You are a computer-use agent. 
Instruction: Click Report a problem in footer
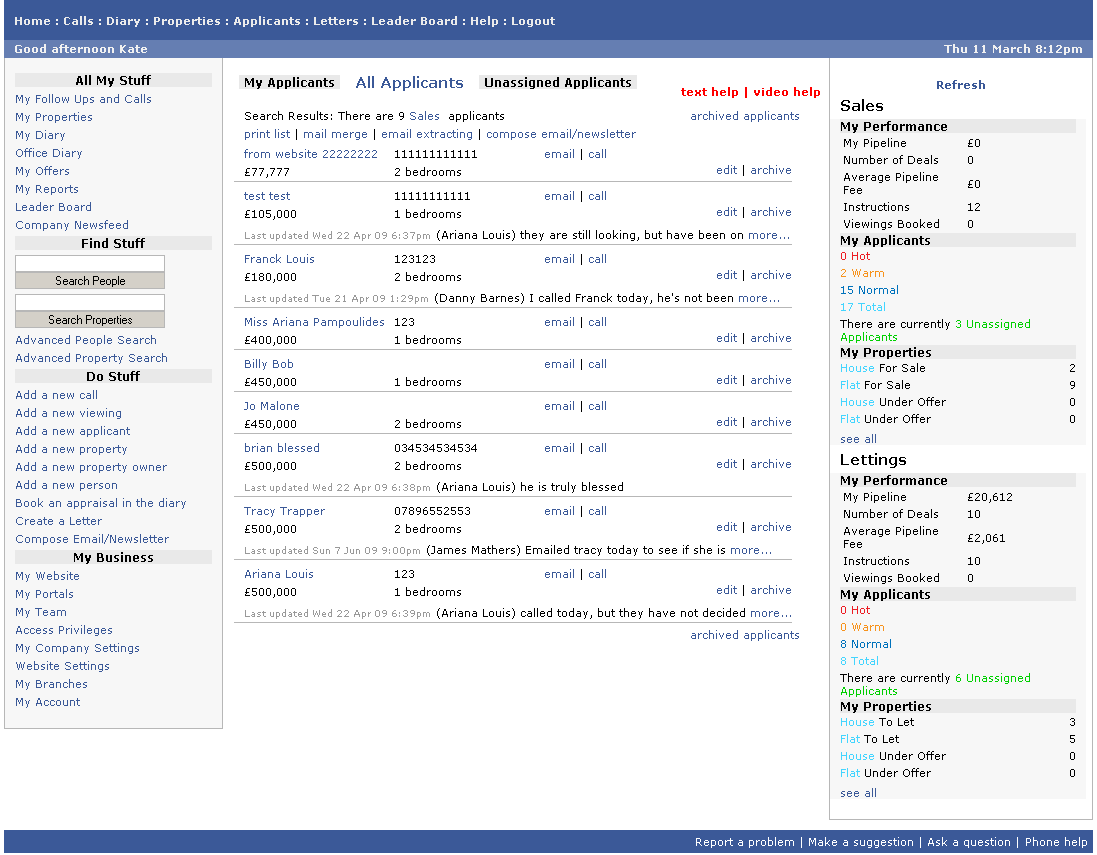tap(744, 842)
